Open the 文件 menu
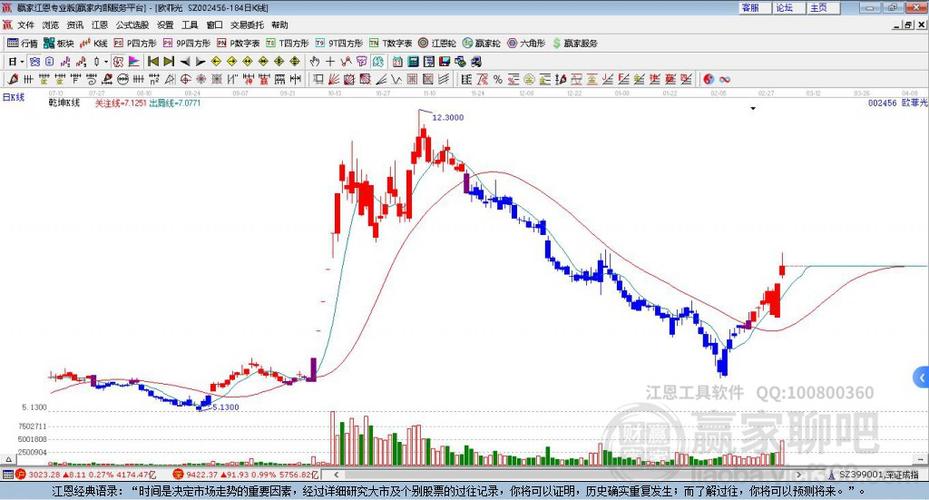The height and width of the screenshot is (500, 929). click(26, 25)
